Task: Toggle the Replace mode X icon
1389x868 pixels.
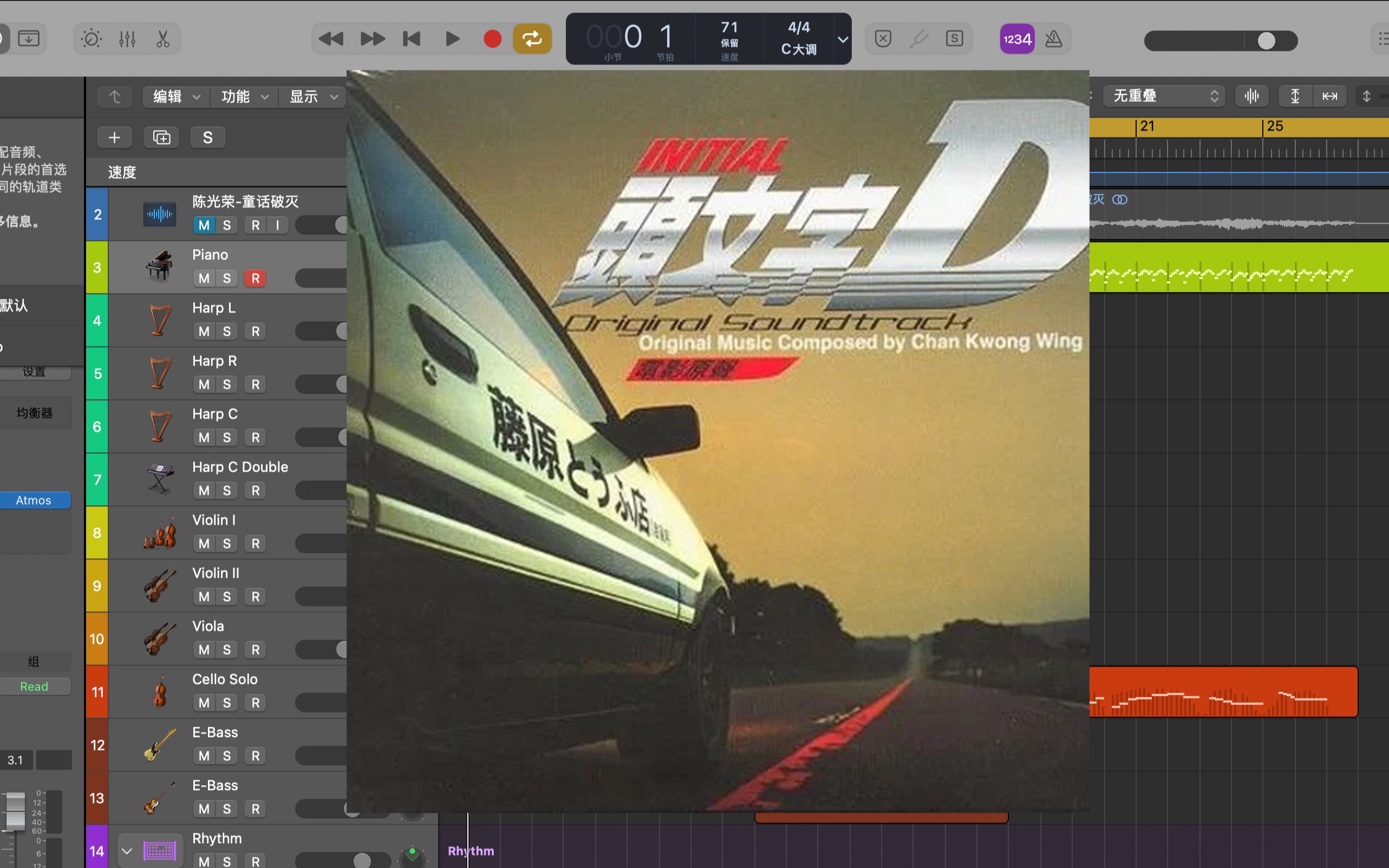Action: (883, 39)
